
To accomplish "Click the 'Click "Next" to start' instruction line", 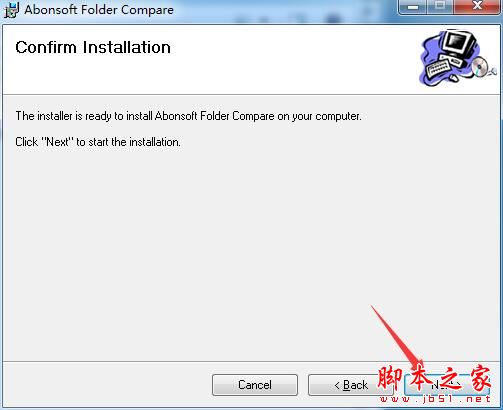I will pyautogui.click(x=98, y=142).
